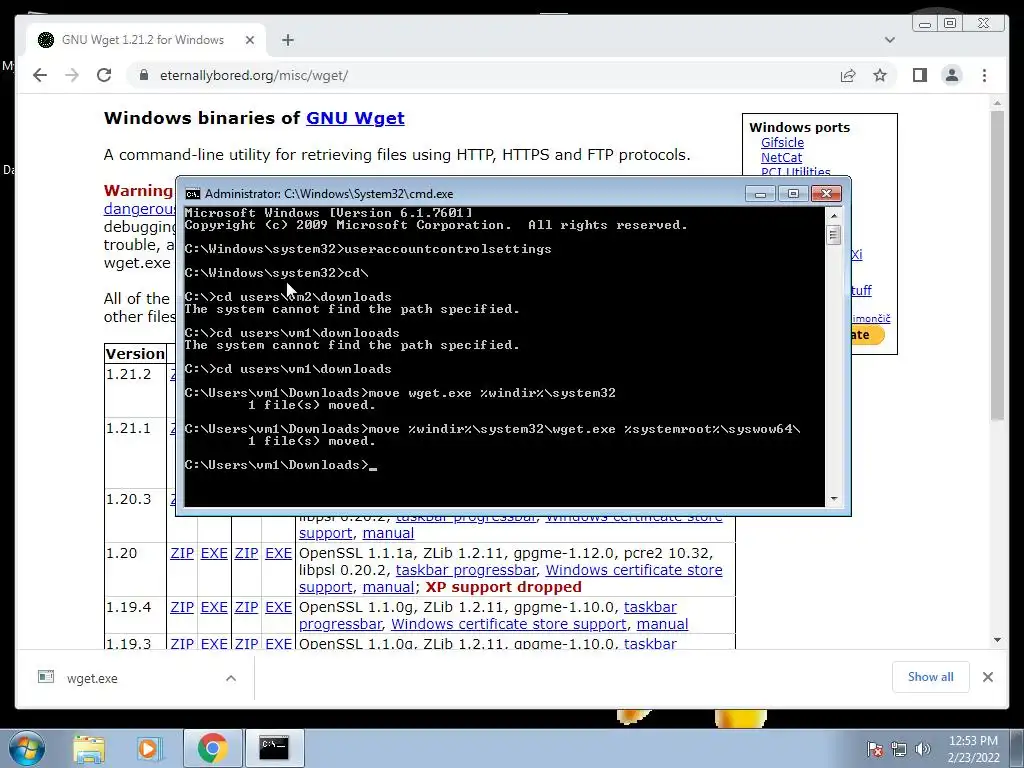
Task: Click the network tray icon
Action: (899, 749)
